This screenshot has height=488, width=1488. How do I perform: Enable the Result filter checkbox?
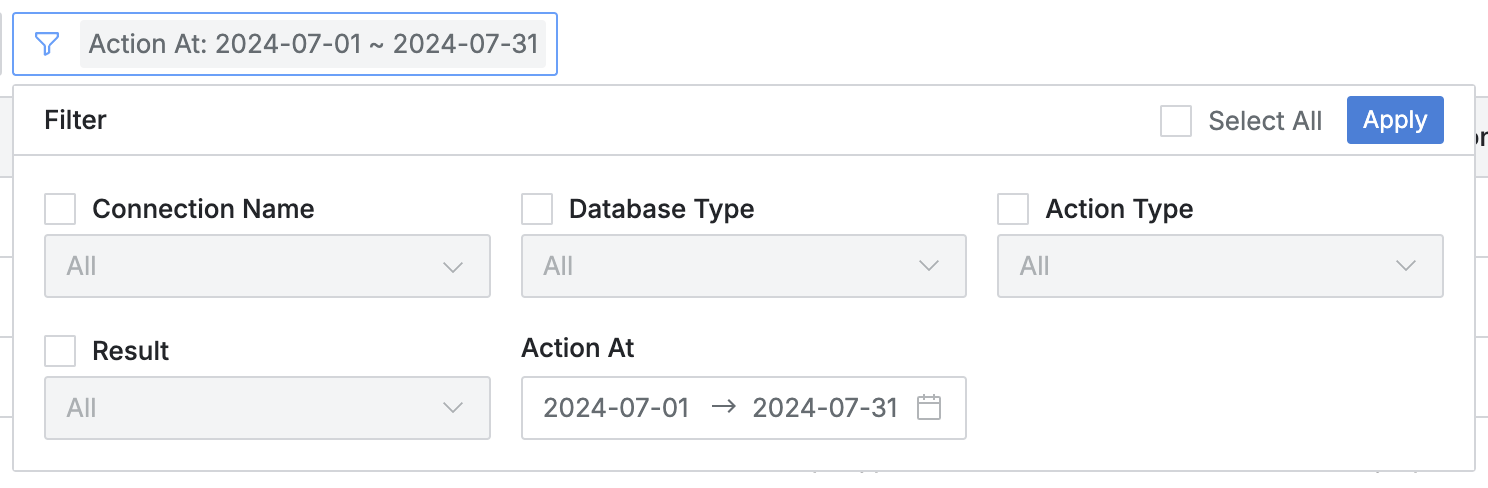point(61,351)
